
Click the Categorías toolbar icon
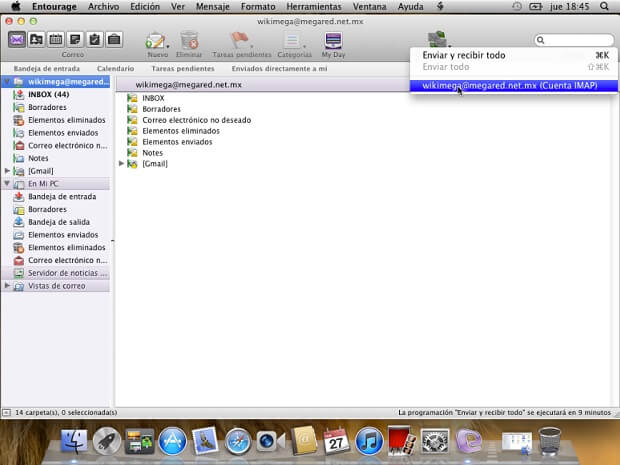coord(293,40)
